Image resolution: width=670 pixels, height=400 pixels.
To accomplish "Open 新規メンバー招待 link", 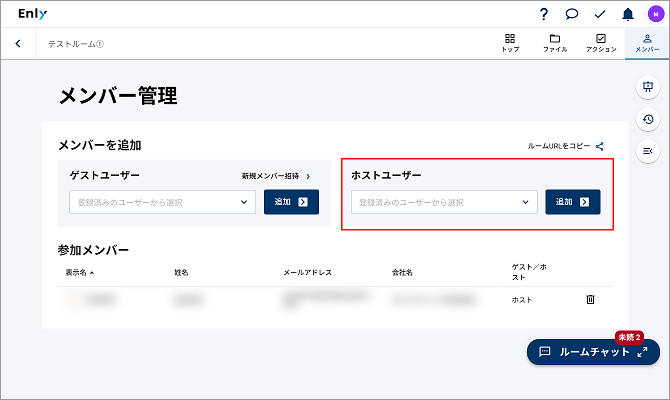I will tap(276, 176).
